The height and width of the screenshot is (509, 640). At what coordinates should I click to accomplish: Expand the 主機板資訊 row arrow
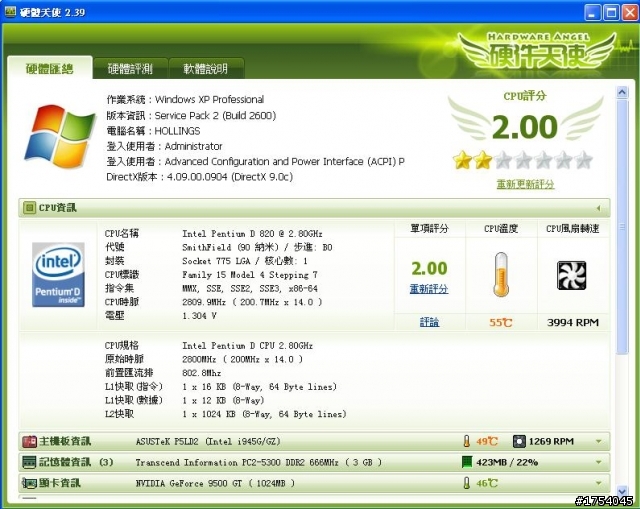pyautogui.click(x=599, y=441)
